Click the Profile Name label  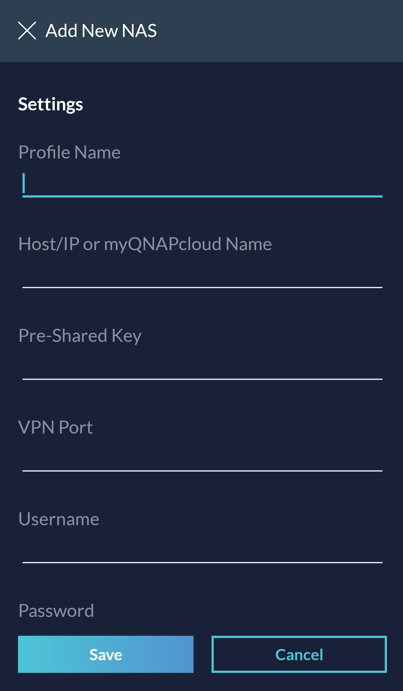pos(69,152)
